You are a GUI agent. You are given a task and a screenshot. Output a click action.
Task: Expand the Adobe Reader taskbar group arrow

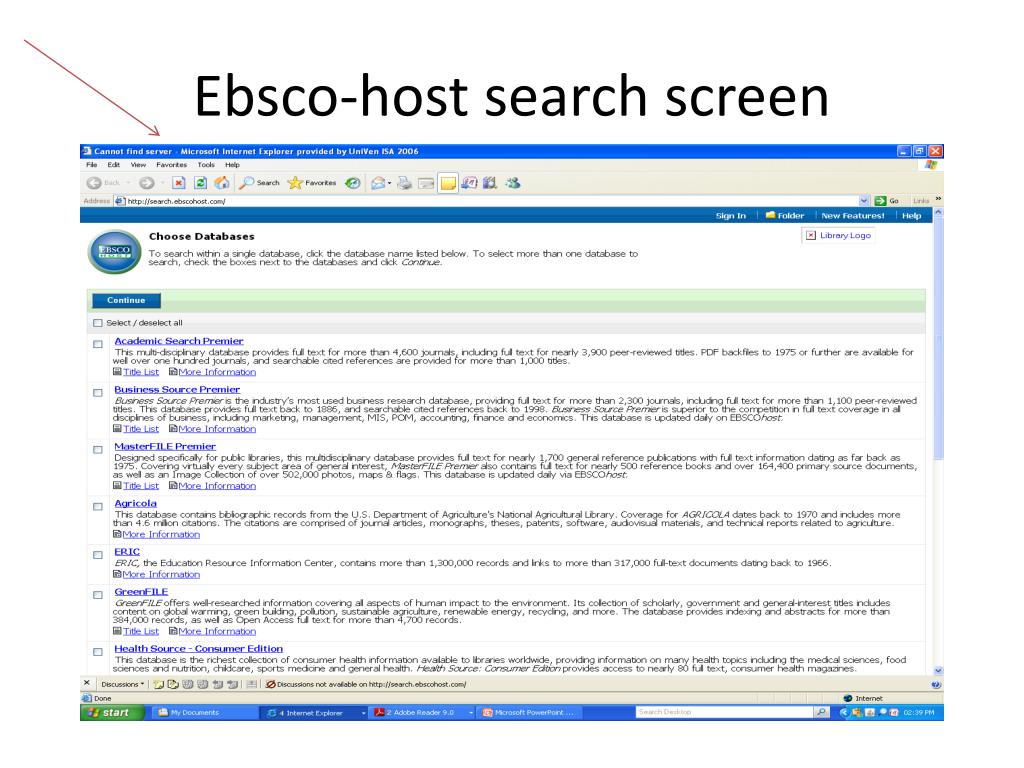[x=471, y=713]
